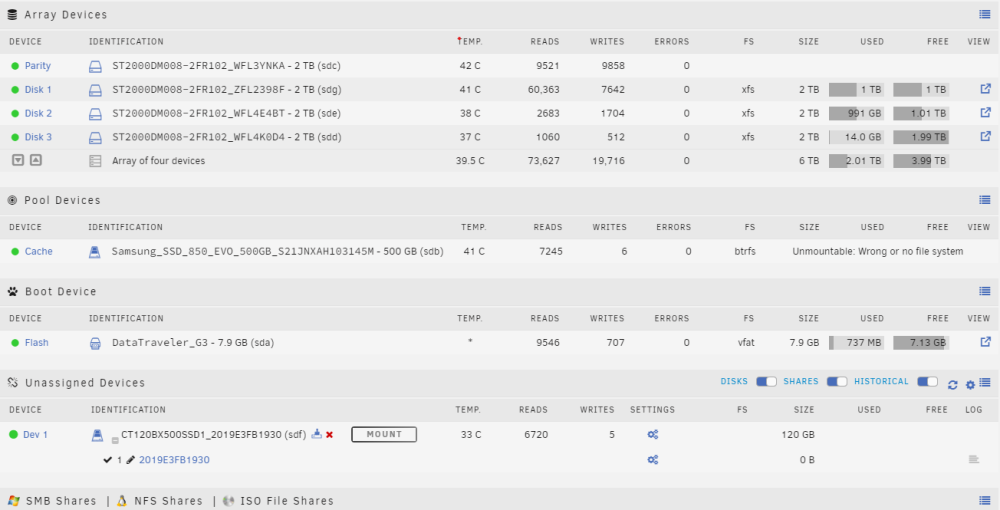This screenshot has width=1000, height=510.
Task: Click the Unassigned Devices list view icon
Action: [x=985, y=383]
